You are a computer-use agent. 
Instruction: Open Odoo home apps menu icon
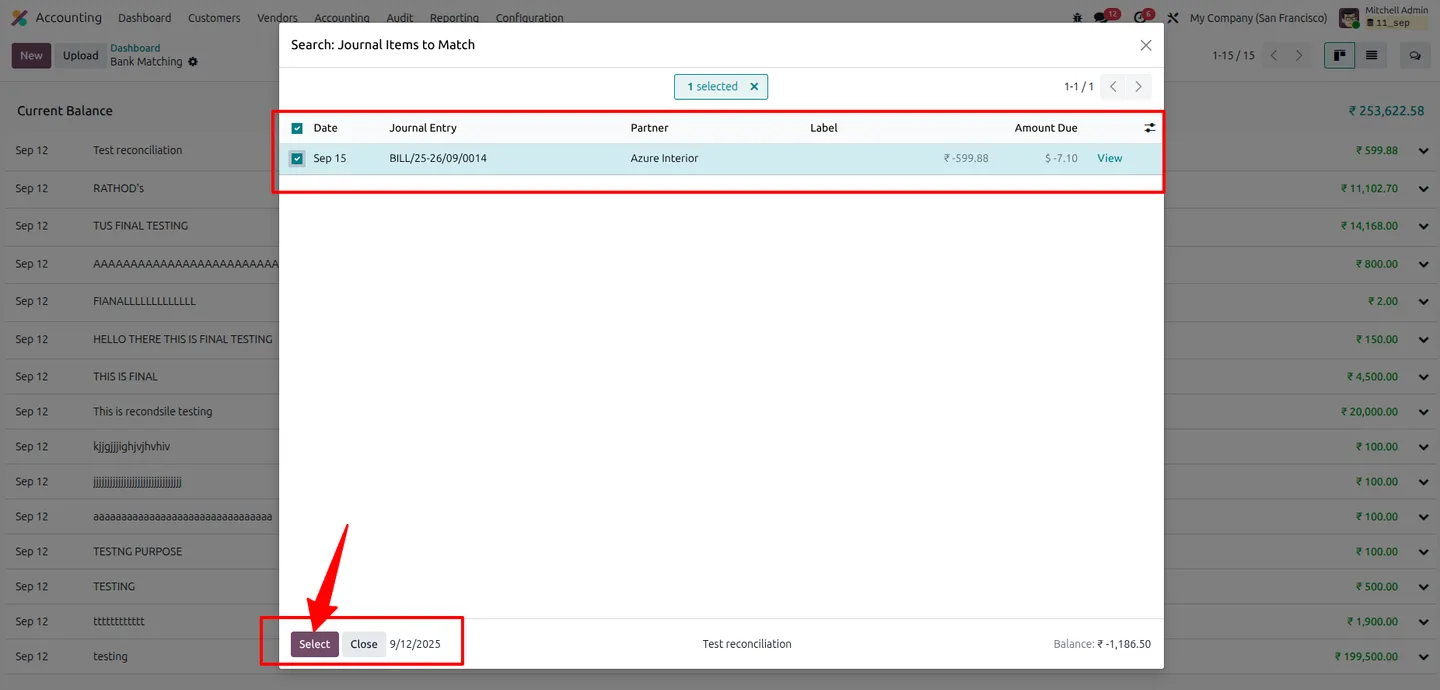[x=19, y=18]
